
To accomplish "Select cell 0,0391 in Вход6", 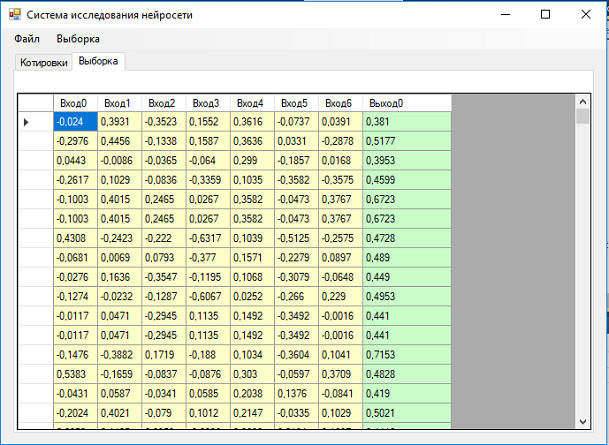I will pos(341,122).
